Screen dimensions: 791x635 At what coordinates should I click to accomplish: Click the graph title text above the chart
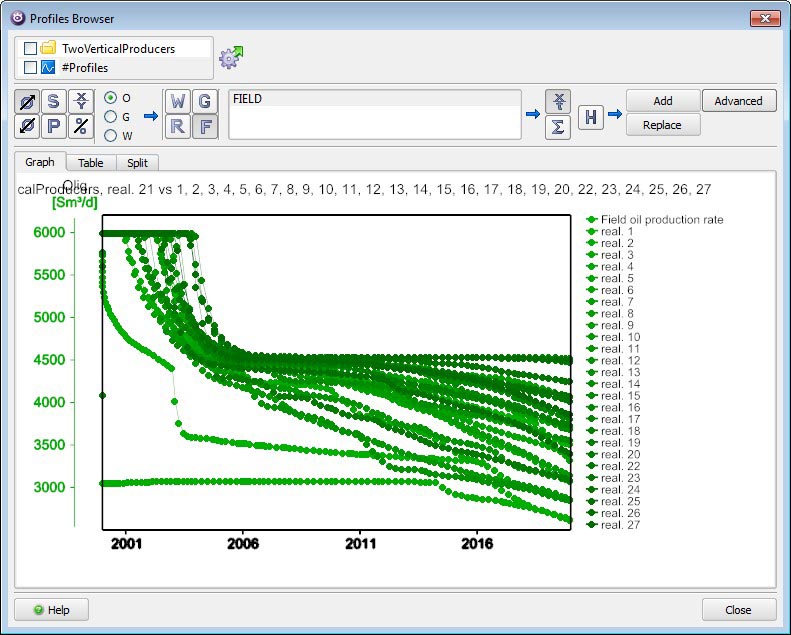click(x=364, y=189)
